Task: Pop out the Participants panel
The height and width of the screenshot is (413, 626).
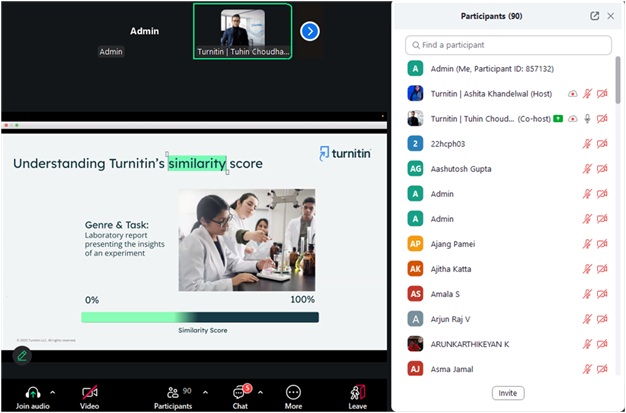Action: point(594,16)
